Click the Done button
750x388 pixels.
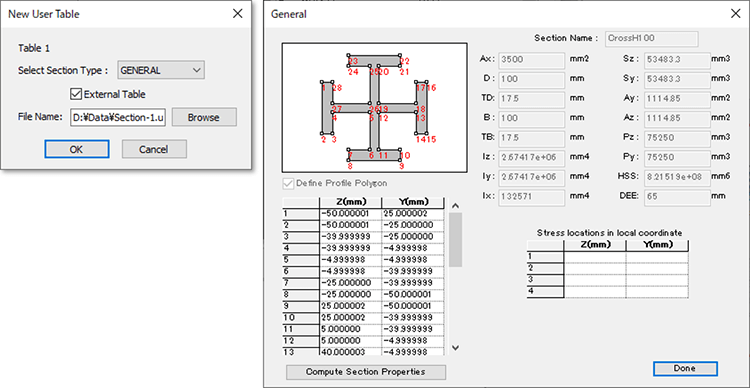tap(685, 368)
